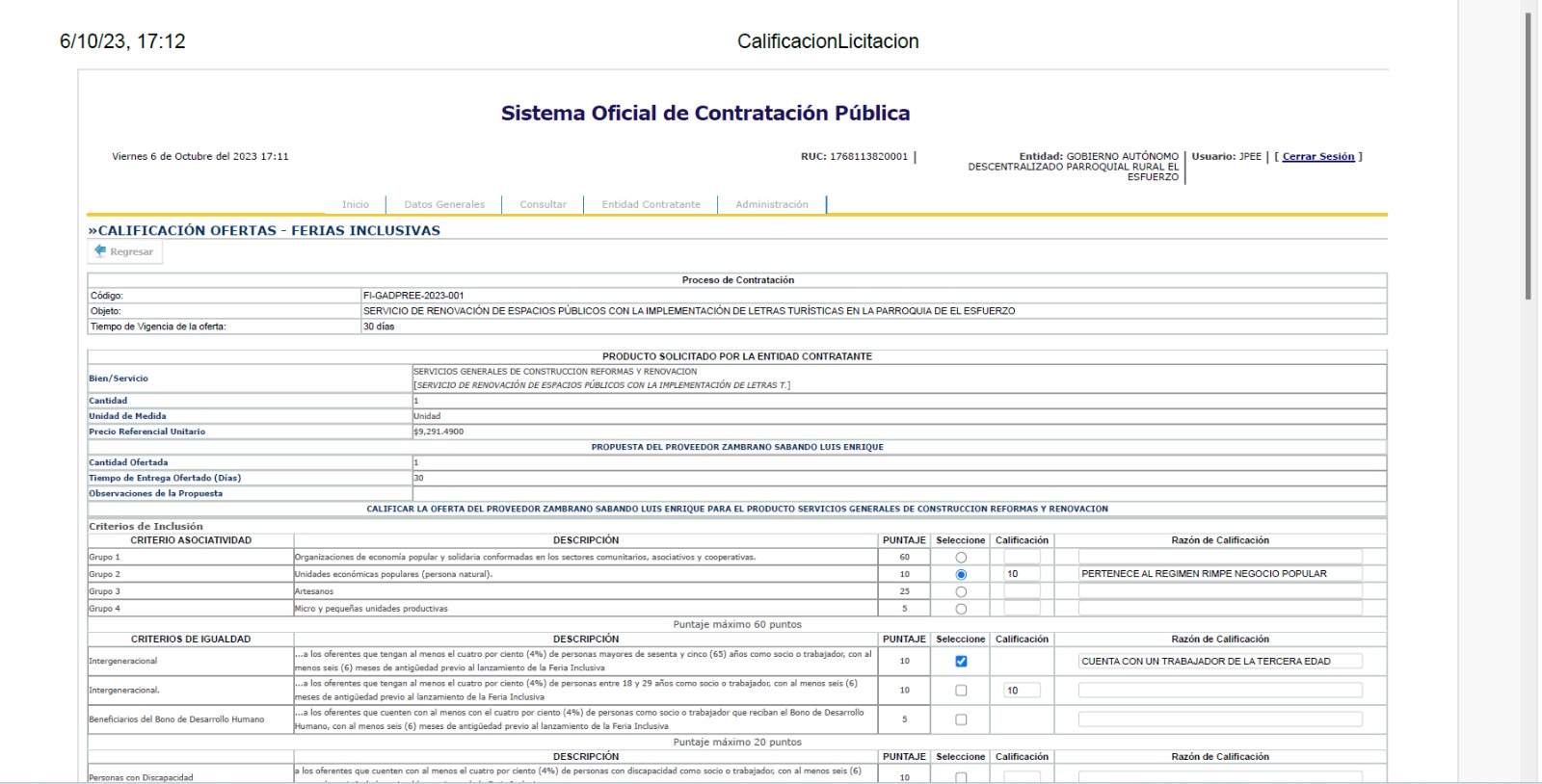Click the Cerrar Sesión link
This screenshot has height=784, width=1542.
coord(1317,157)
